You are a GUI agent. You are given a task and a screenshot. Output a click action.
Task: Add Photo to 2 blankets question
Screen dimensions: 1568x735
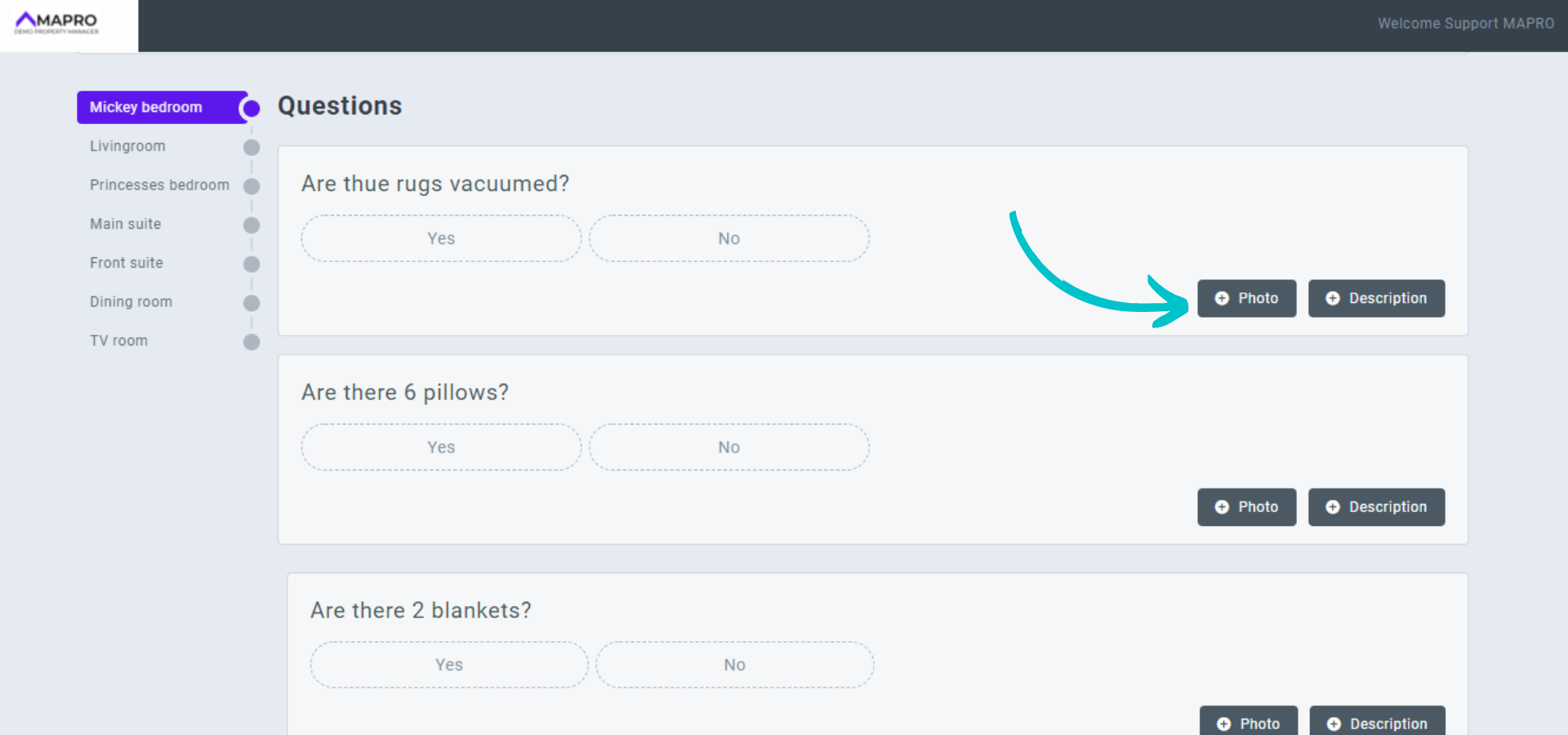tap(1248, 722)
